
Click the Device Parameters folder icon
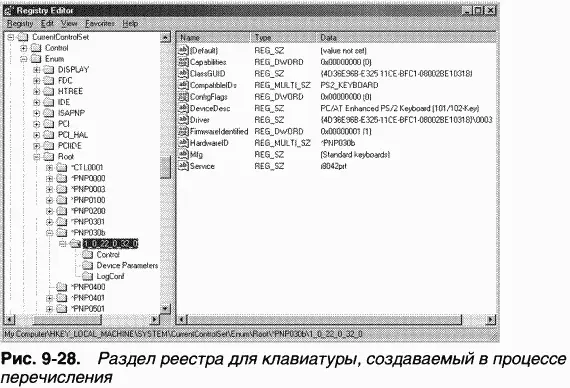point(88,265)
